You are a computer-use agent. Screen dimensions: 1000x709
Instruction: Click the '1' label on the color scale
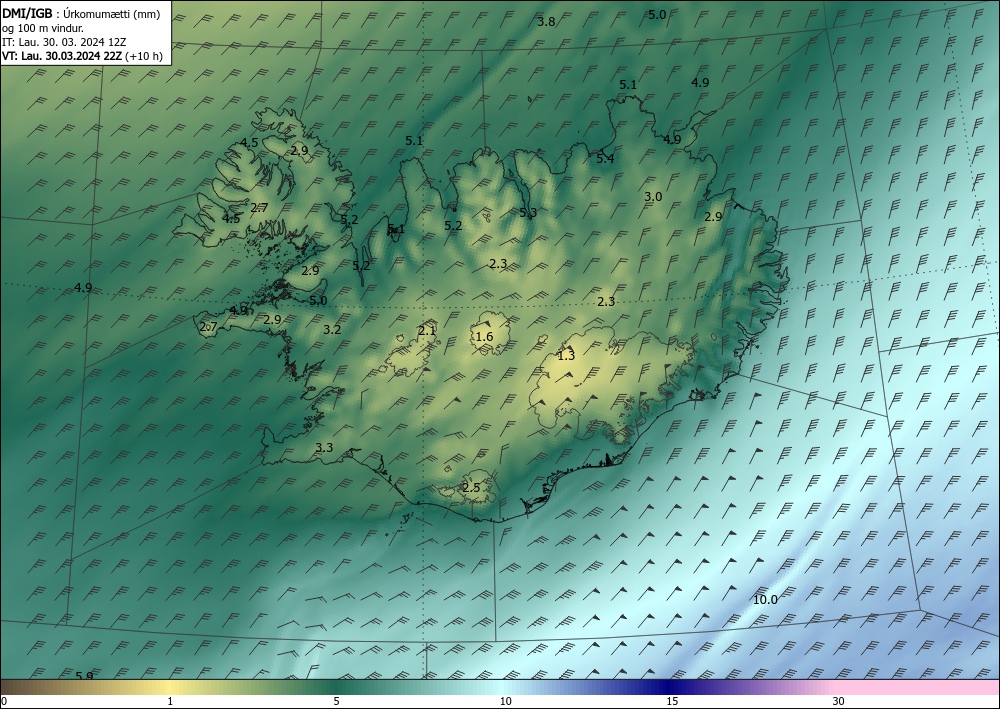(x=170, y=701)
